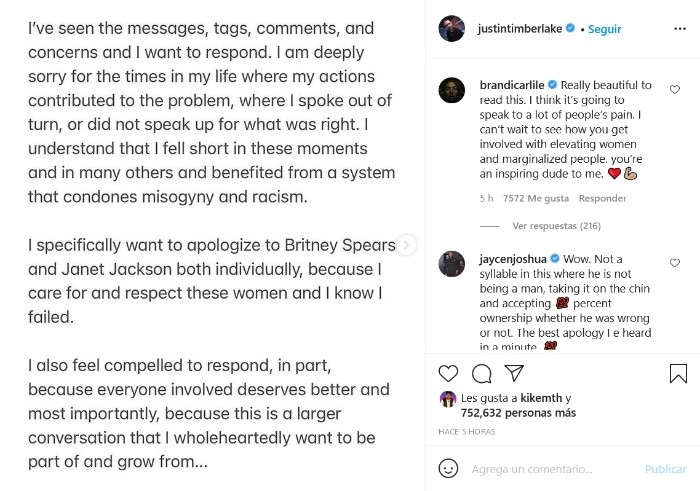Click the Seguir follow button

(x=604, y=29)
